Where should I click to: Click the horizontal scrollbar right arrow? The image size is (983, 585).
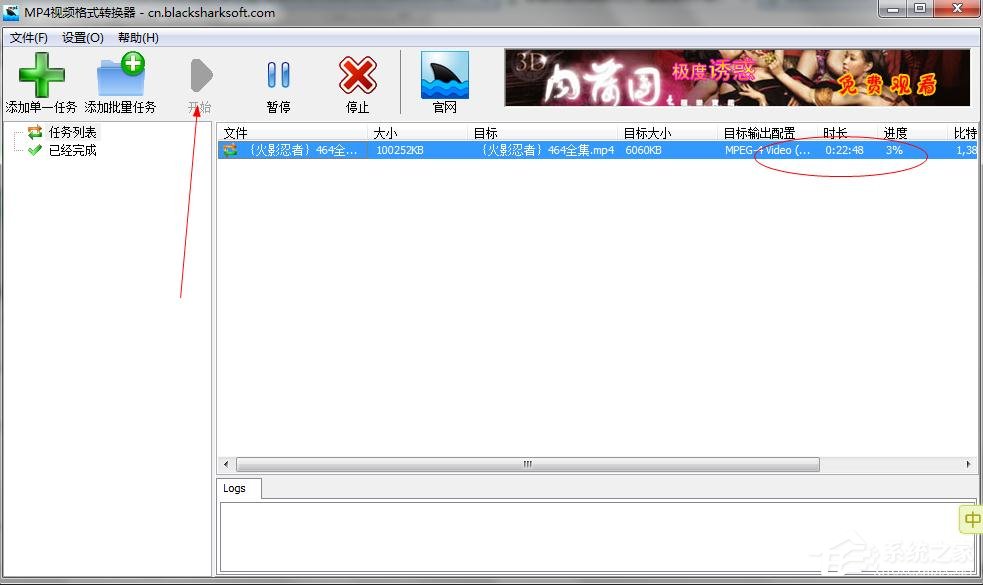tap(968, 464)
